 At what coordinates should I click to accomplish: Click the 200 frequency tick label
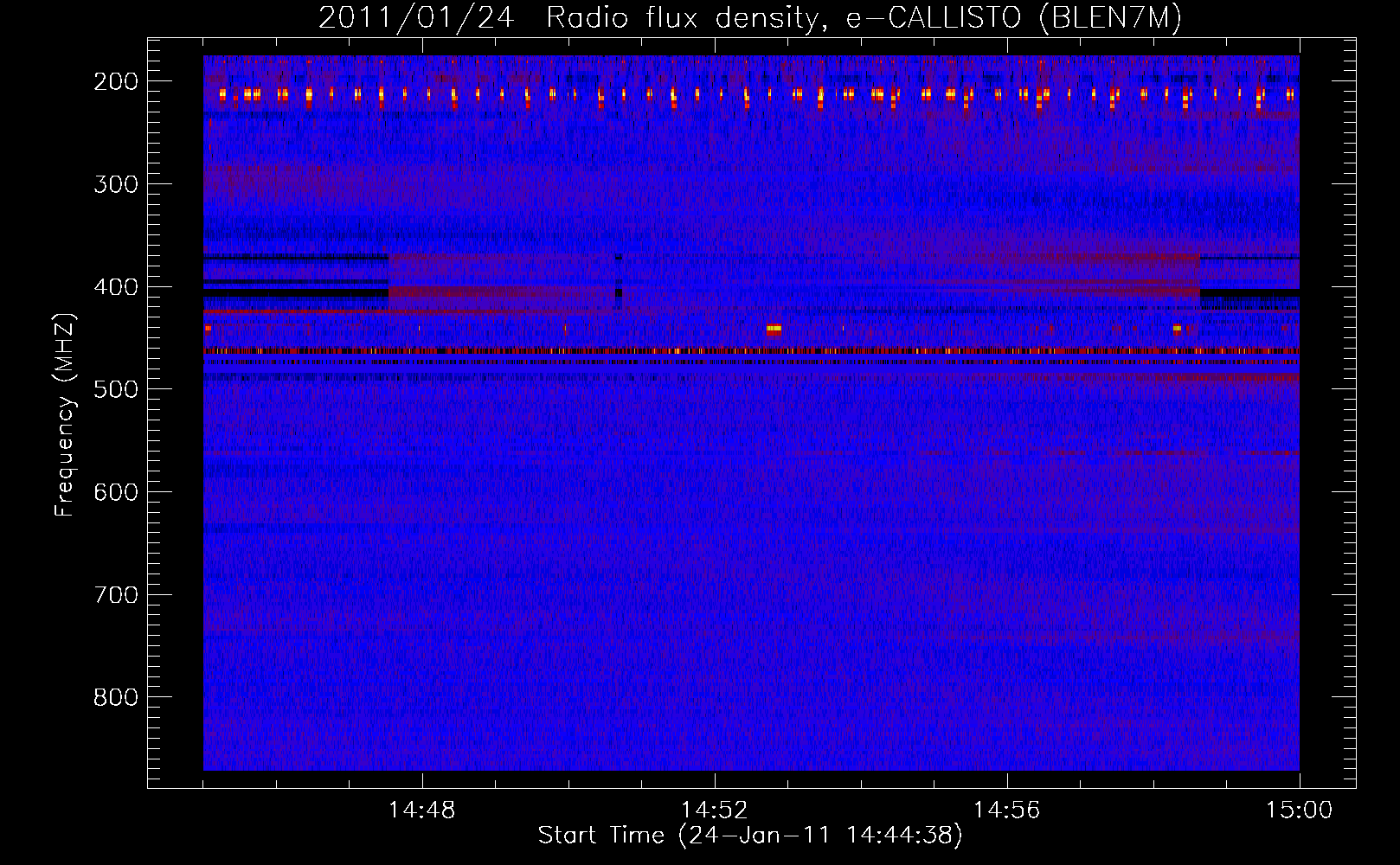point(116,81)
